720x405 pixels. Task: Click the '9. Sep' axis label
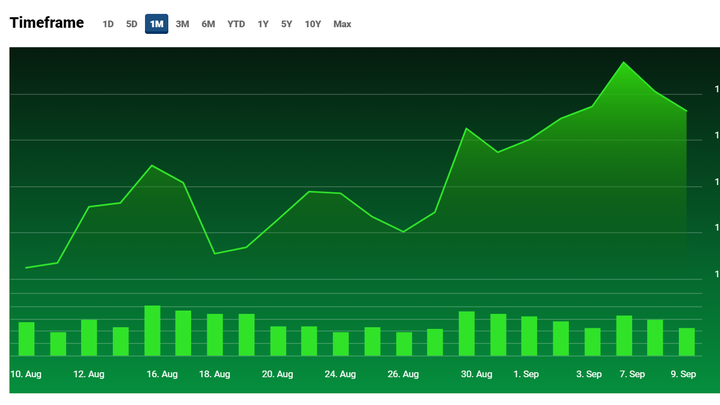[x=683, y=374]
